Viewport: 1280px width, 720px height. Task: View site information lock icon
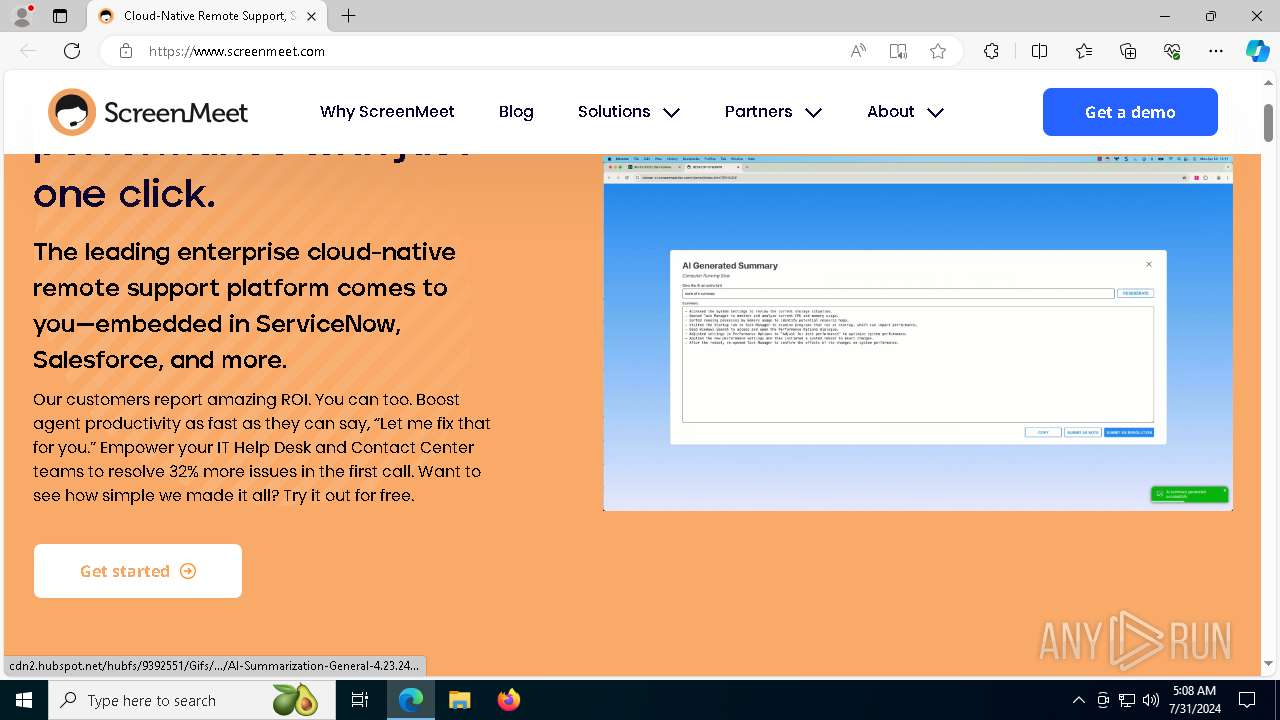[126, 51]
